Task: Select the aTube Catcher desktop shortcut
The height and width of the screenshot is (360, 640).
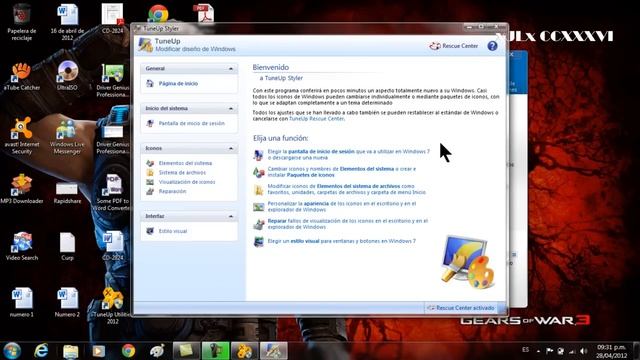Action: [22, 76]
